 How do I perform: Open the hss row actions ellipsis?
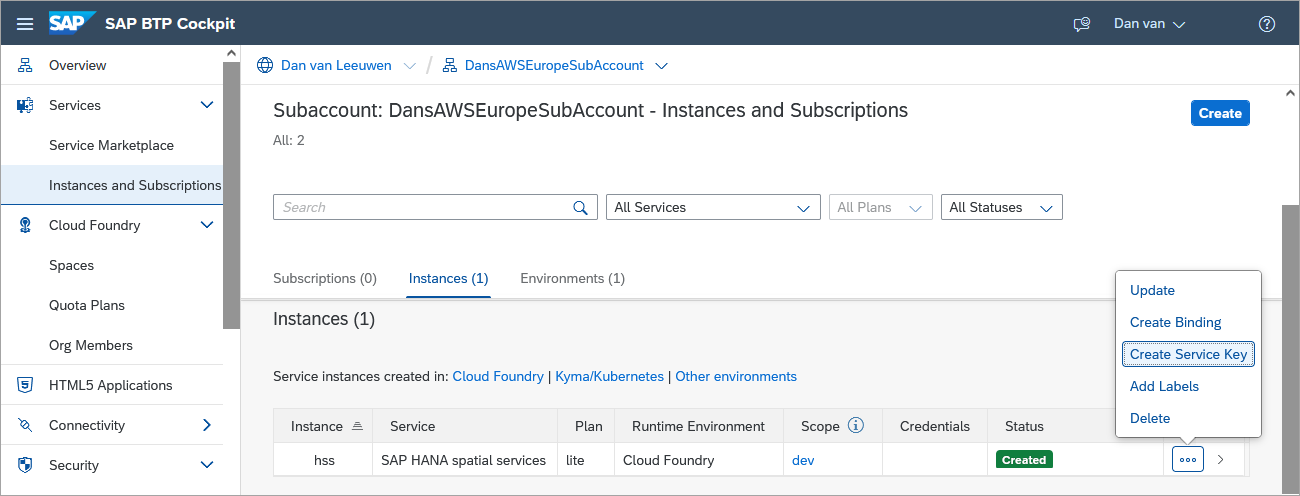[1188, 459]
